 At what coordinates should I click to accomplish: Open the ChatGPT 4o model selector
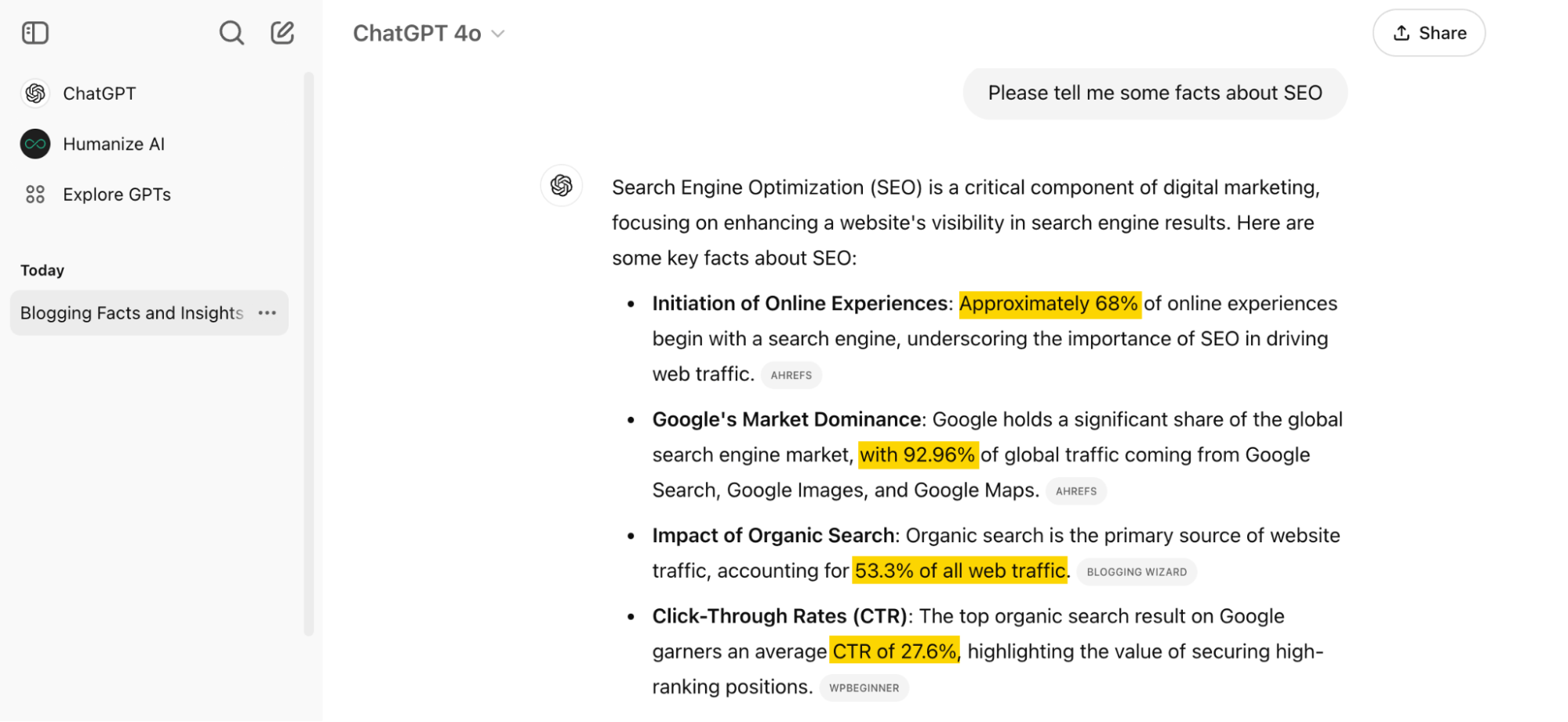(x=429, y=33)
